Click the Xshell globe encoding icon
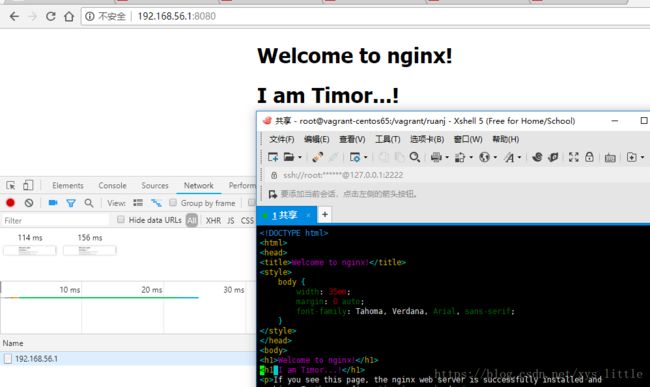650x387 pixels. click(x=484, y=157)
